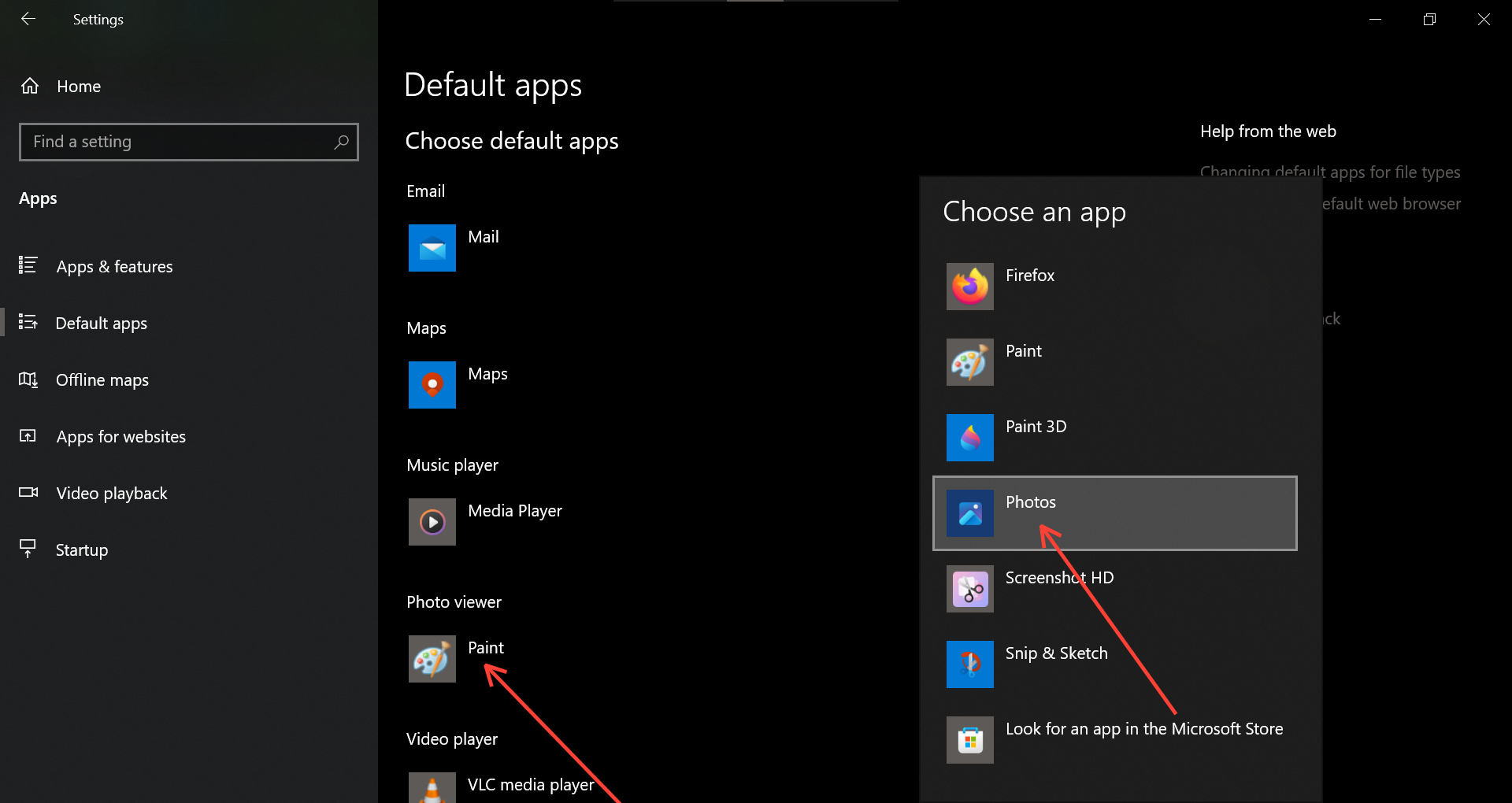Viewport: 1512px width, 803px height.
Task: Click the Firefox icon in app chooser
Action: pos(970,287)
